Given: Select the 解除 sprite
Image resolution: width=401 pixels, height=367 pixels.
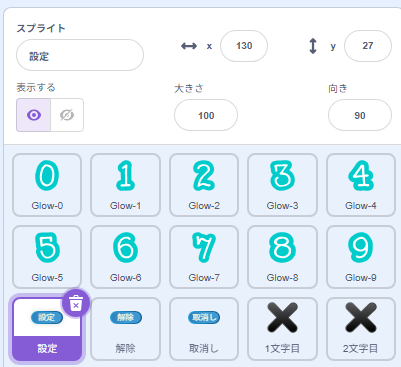Looking at the screenshot, I should [125, 329].
